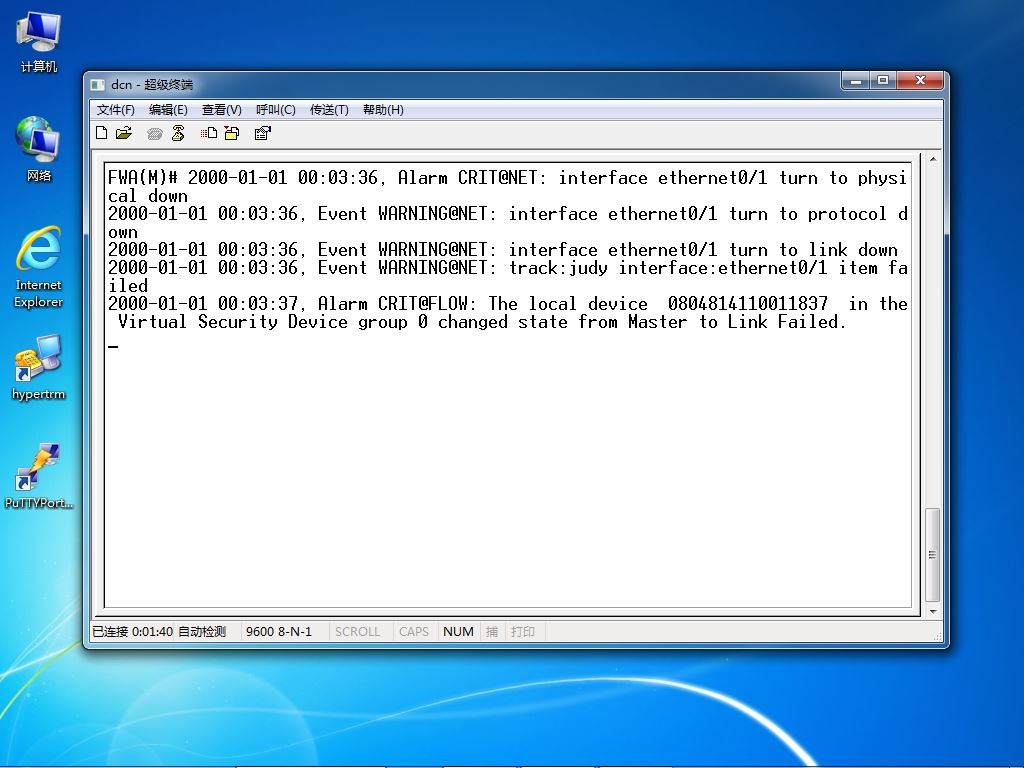Image resolution: width=1024 pixels, height=768 pixels.
Task: Open the 文件(F) menu
Action: click(x=116, y=110)
